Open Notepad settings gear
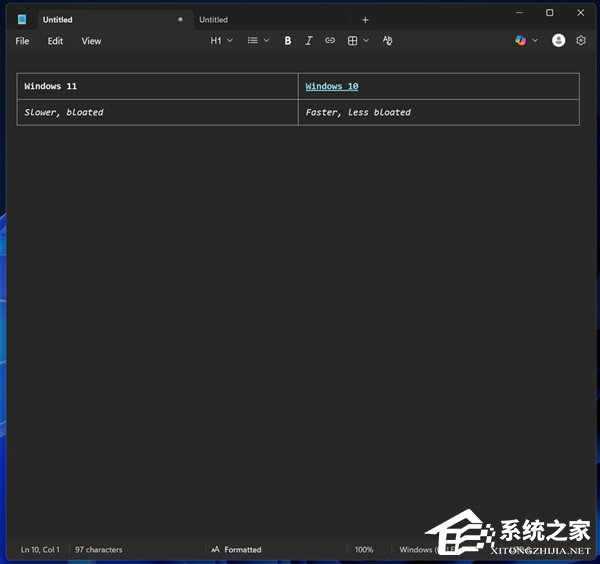Image resolution: width=600 pixels, height=564 pixels. point(580,40)
